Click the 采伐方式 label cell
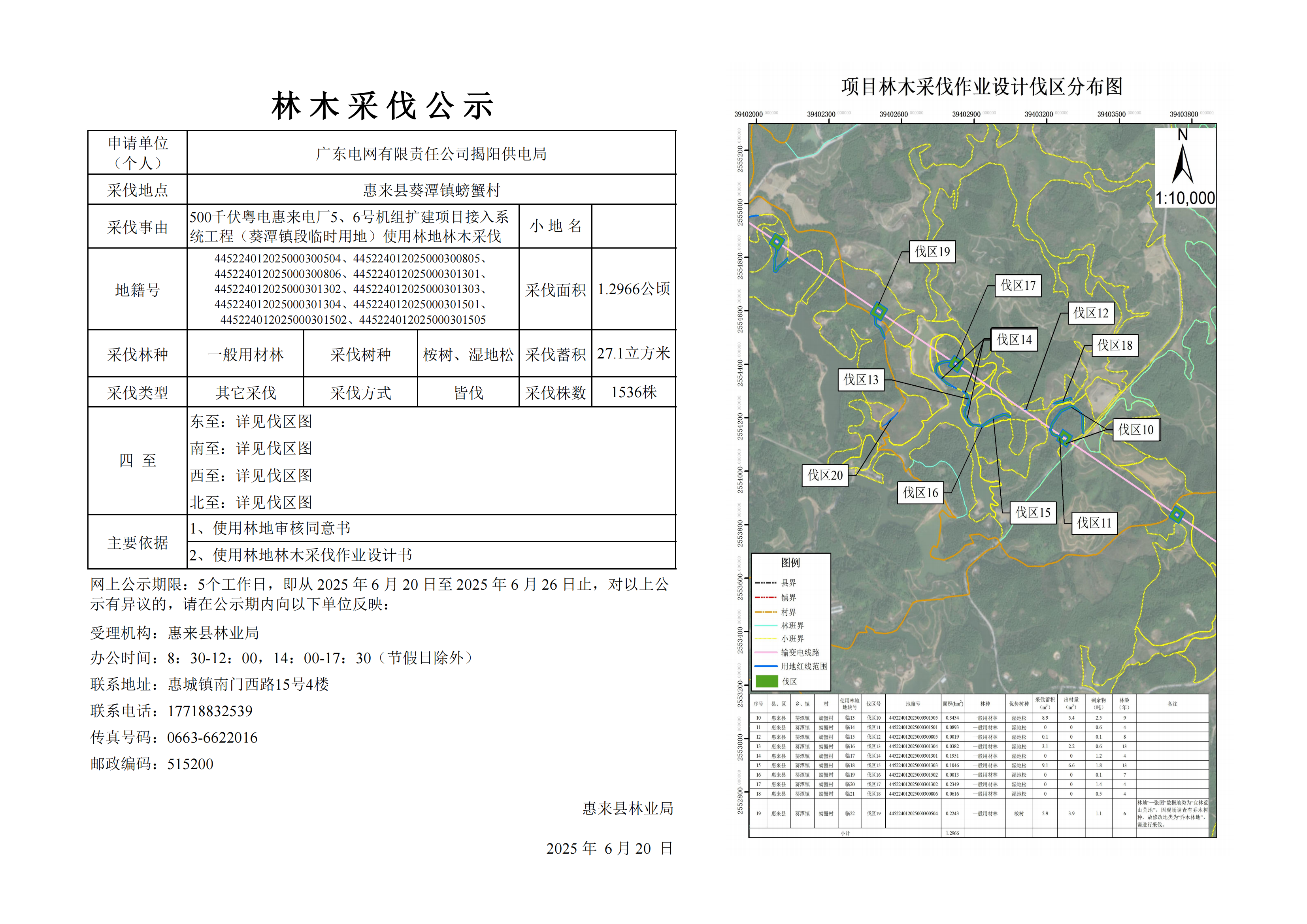1307x924 pixels. pyautogui.click(x=360, y=392)
